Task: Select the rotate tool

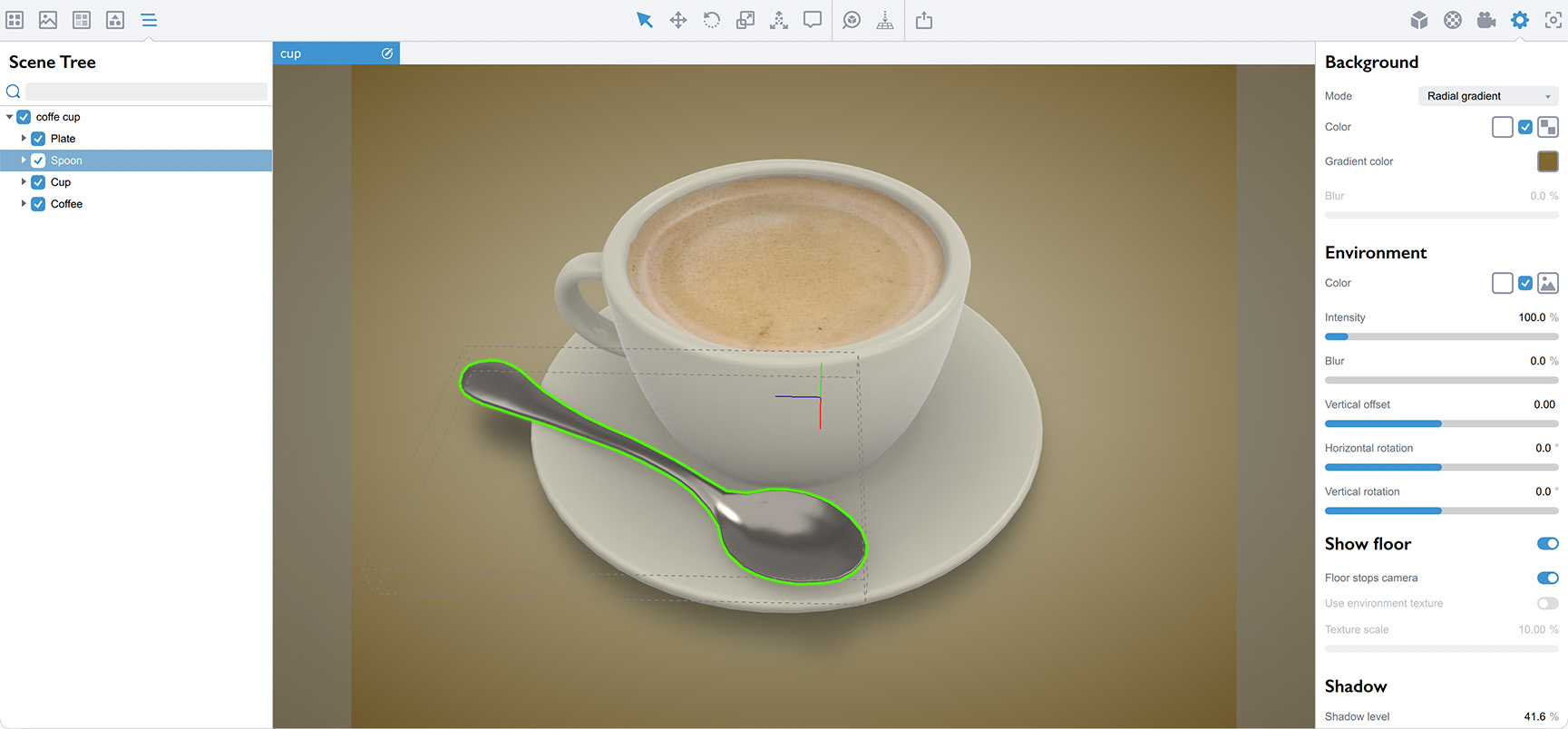Action: coord(712,20)
